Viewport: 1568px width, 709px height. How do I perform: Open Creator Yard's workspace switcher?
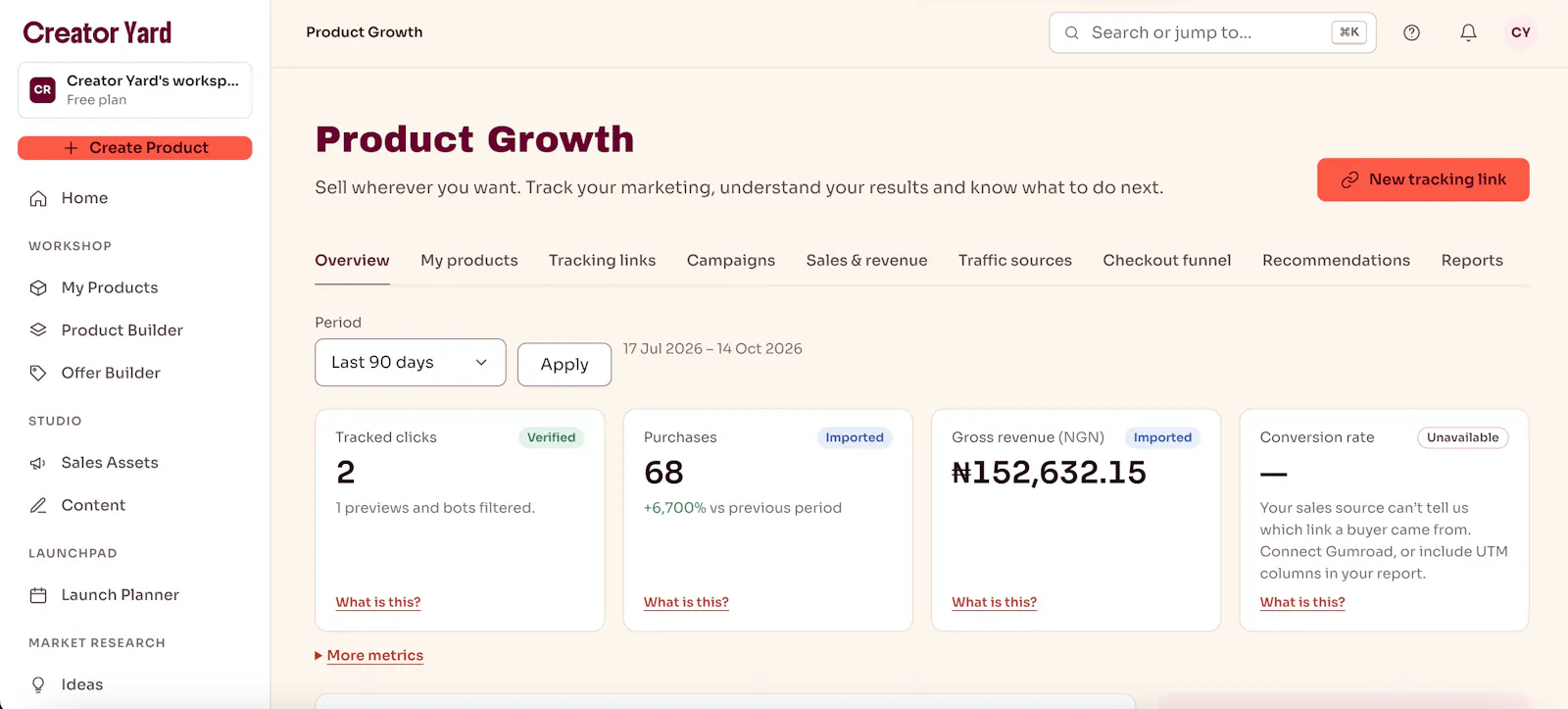[135, 90]
